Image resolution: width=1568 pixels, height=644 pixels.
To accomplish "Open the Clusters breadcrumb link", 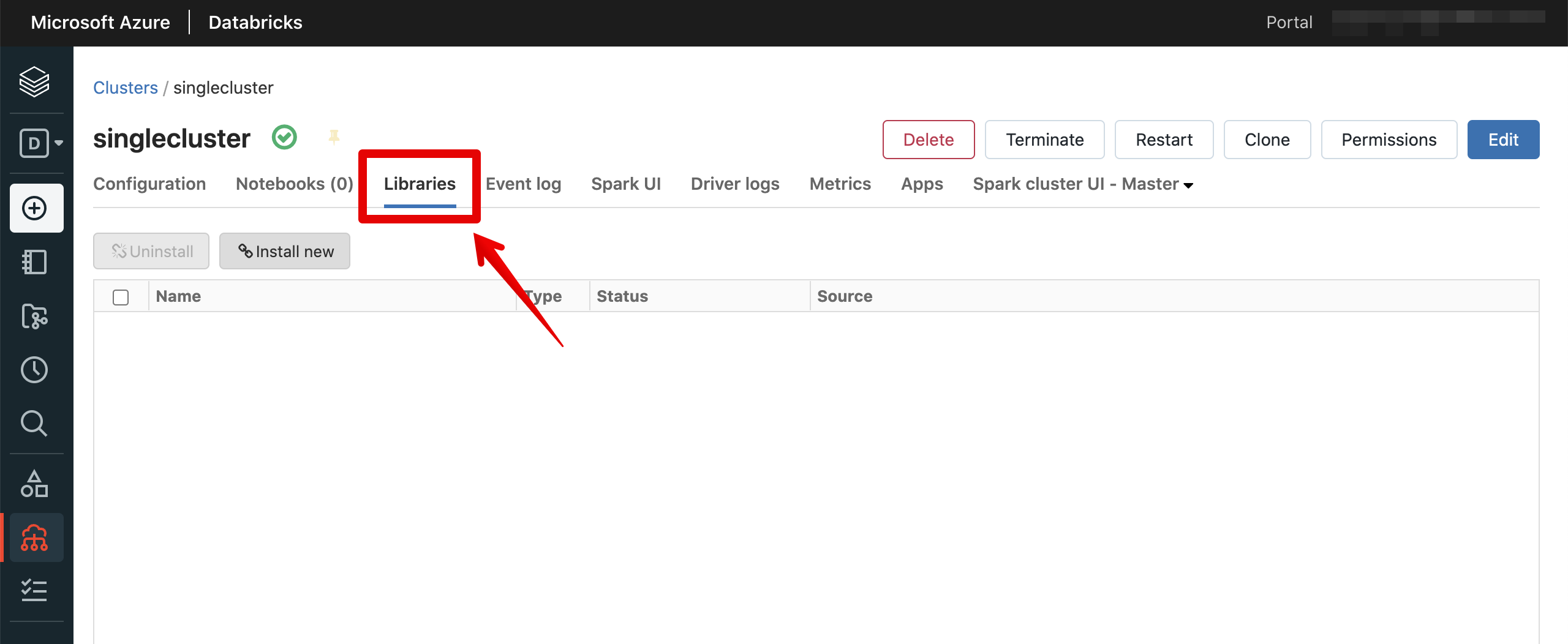I will pyautogui.click(x=125, y=87).
